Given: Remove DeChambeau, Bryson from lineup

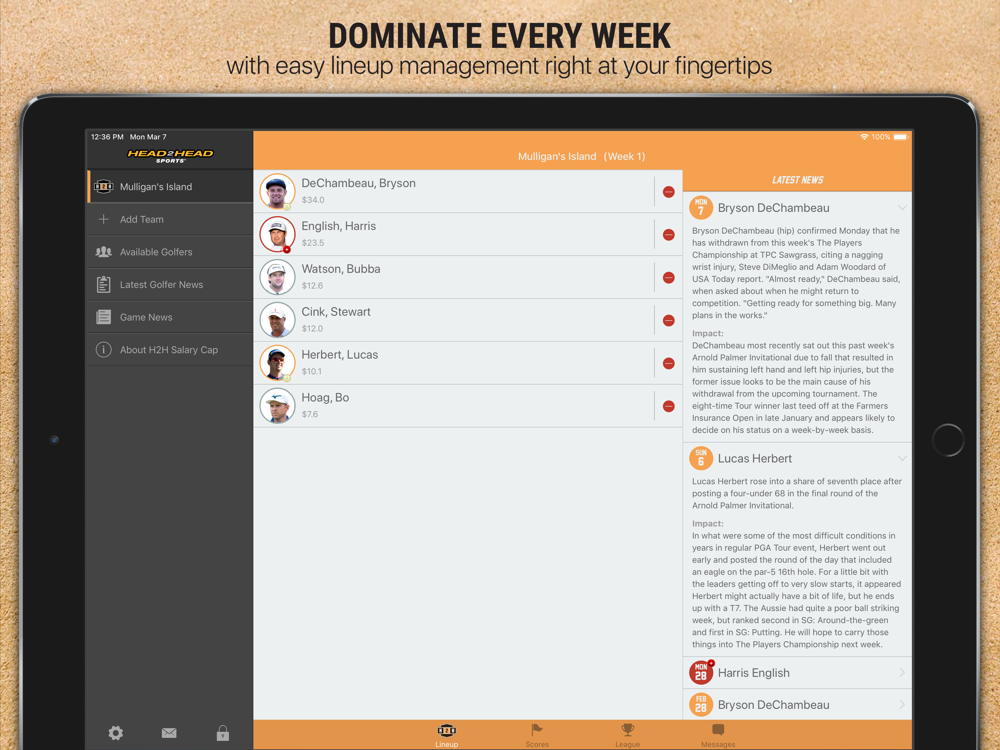Looking at the screenshot, I should click(668, 192).
